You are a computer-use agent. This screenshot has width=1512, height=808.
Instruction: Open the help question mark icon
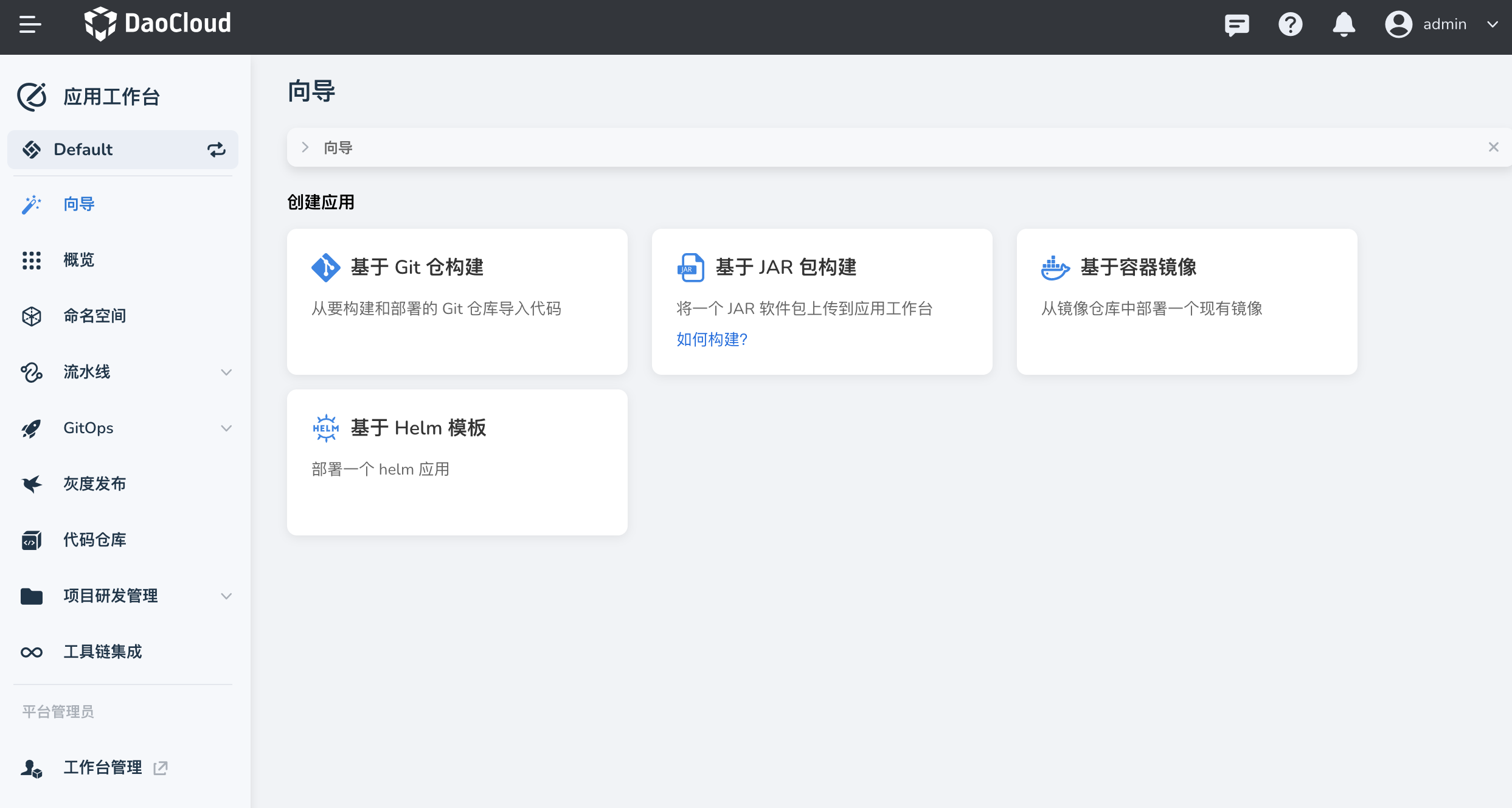tap(1290, 24)
